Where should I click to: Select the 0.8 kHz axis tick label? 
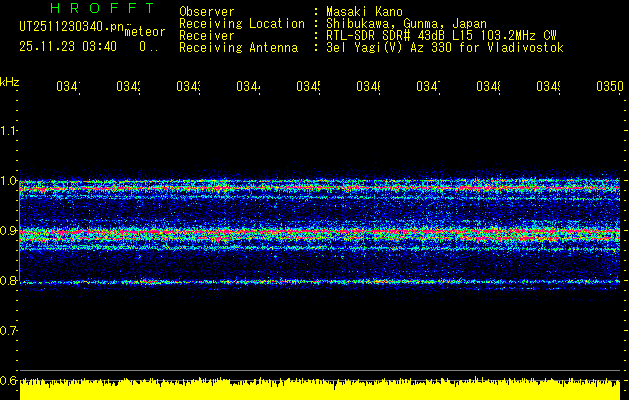coord(9,281)
